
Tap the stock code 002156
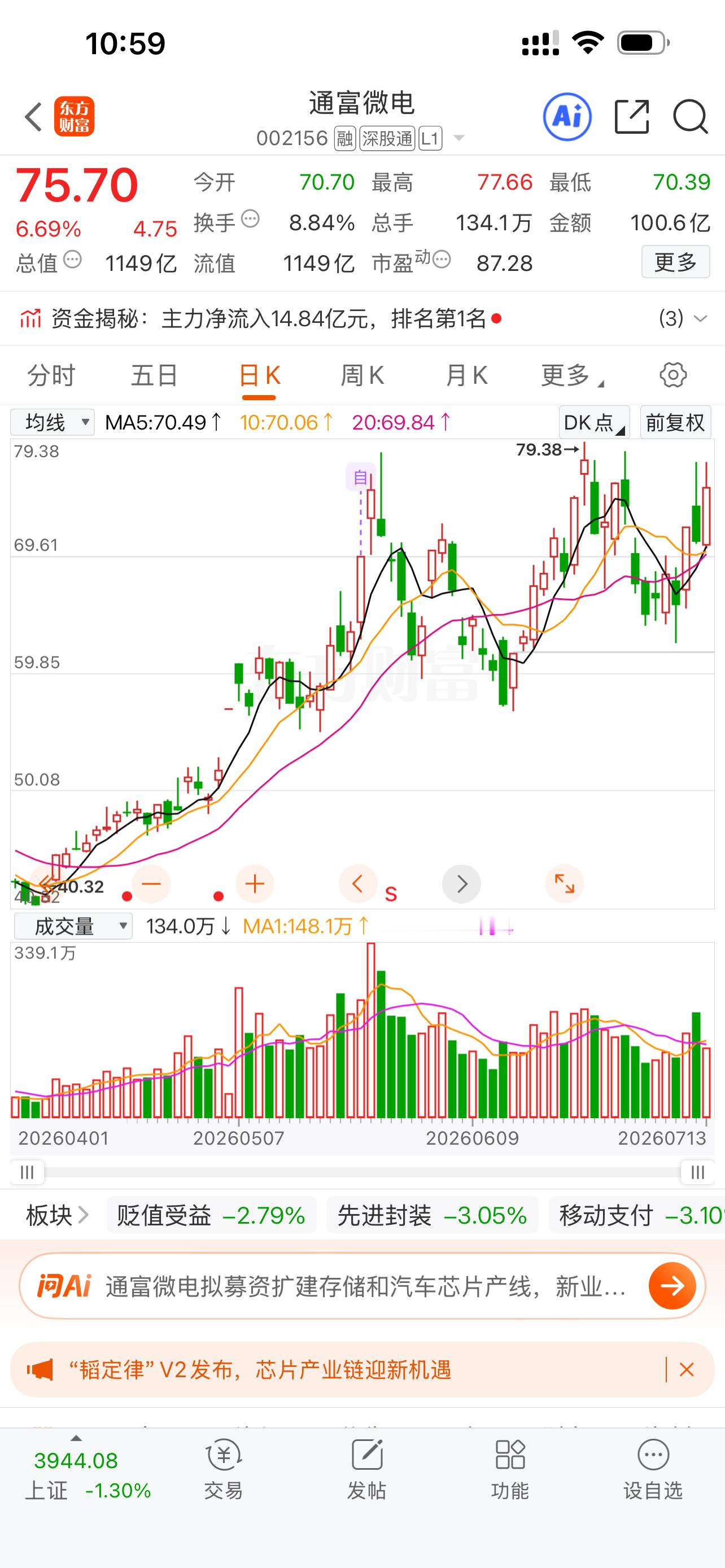pyautogui.click(x=292, y=139)
